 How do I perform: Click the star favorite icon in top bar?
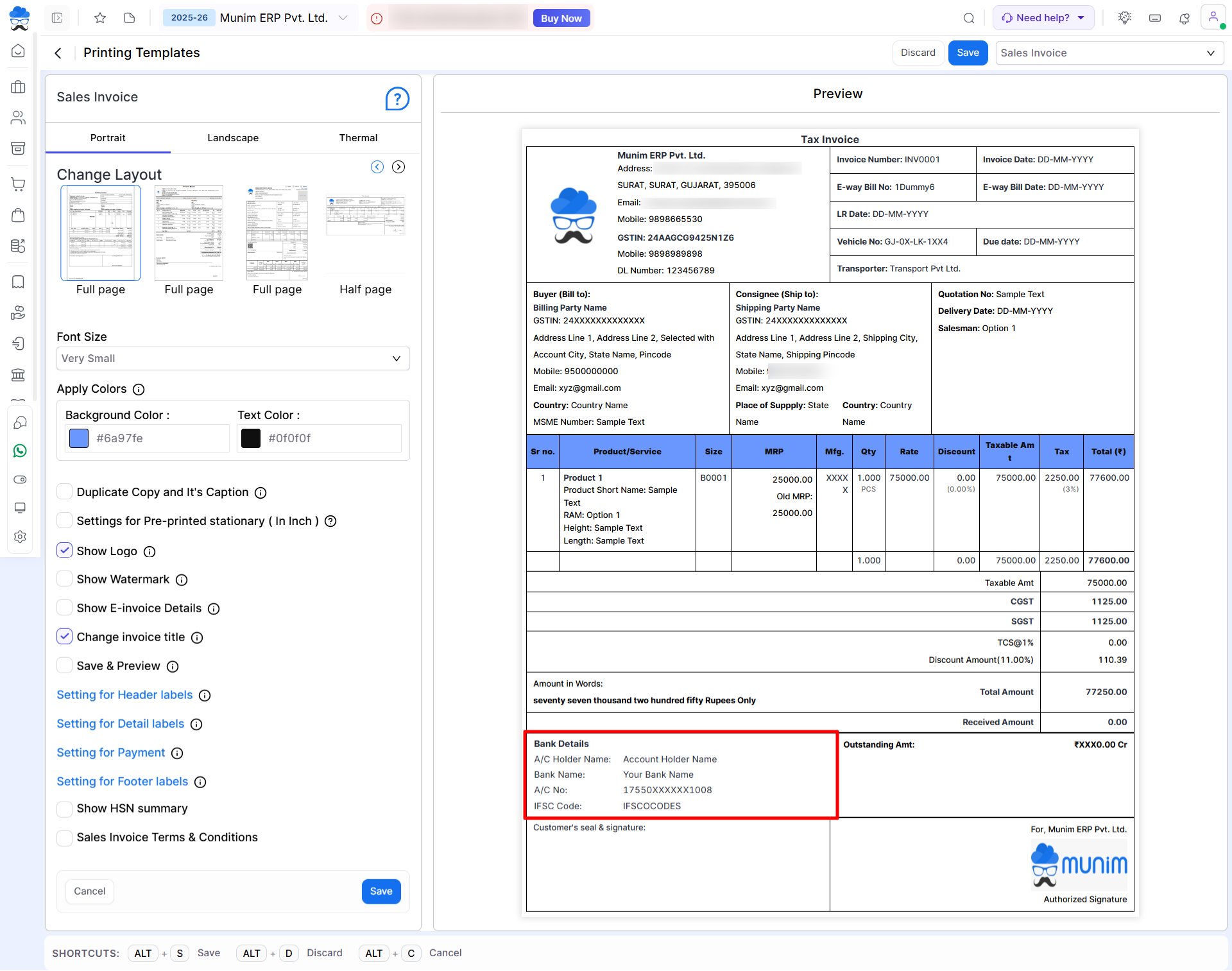[100, 18]
